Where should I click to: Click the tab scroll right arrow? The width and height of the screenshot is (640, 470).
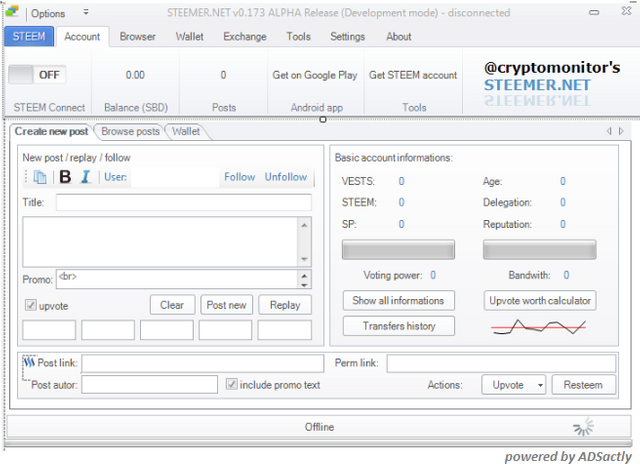click(621, 131)
